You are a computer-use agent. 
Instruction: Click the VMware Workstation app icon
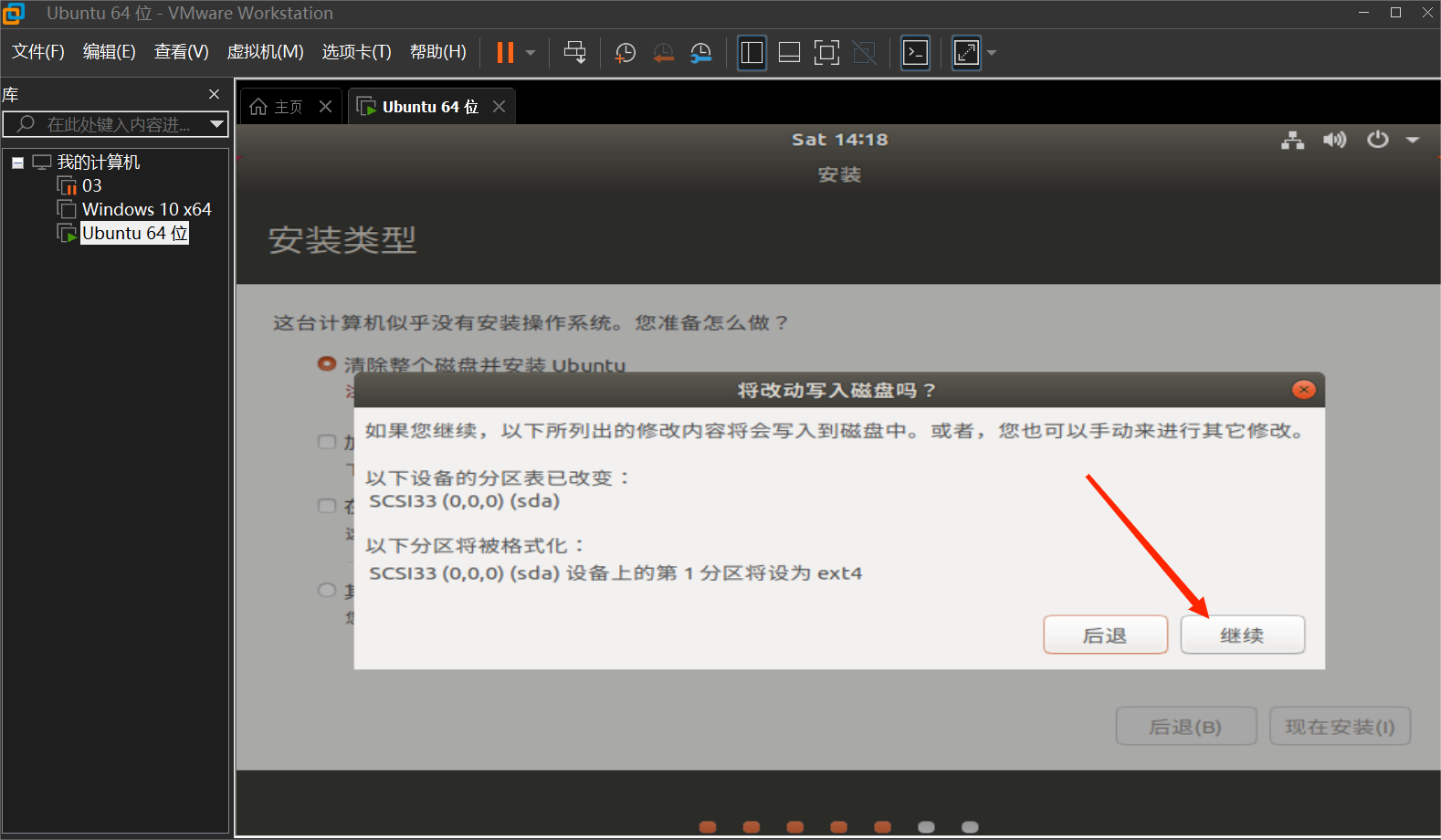pos(14,14)
